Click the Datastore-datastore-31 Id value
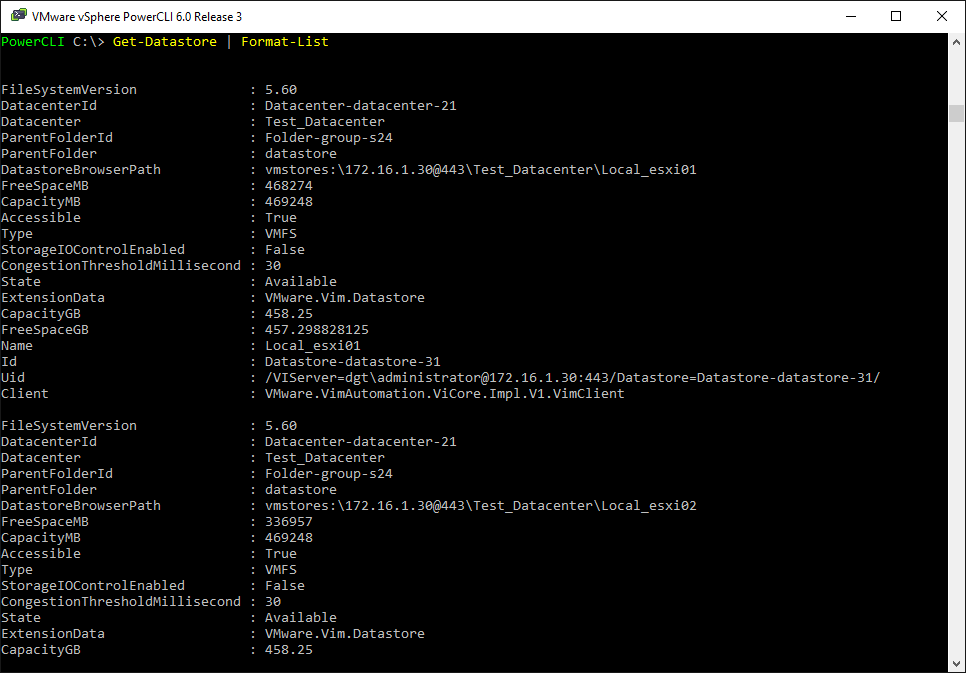The height and width of the screenshot is (673, 966). click(352, 362)
